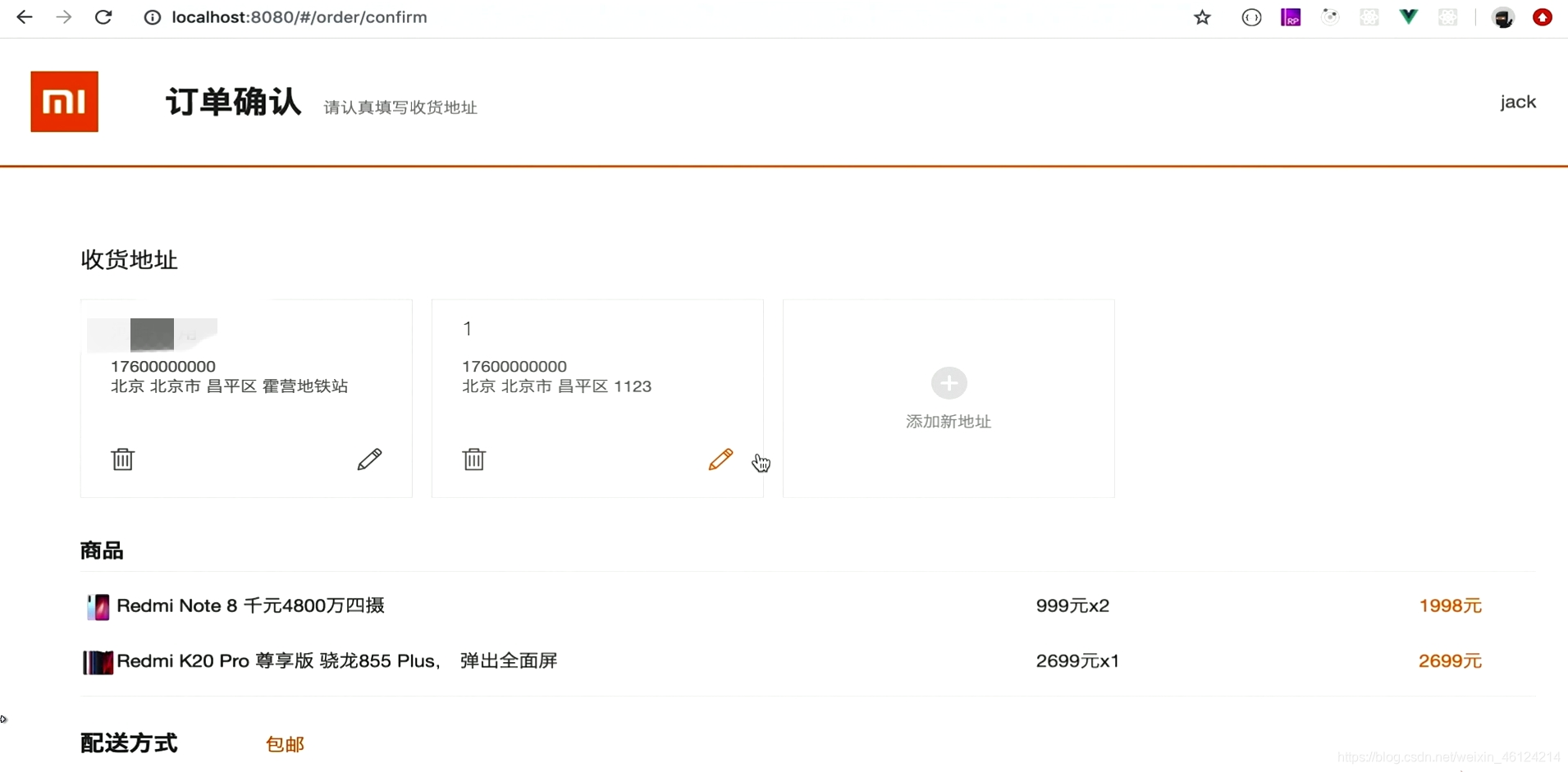Image resolution: width=1568 pixels, height=772 pixels.
Task: Edit the 霍营地铁站 address with the pencil
Action: tap(369, 459)
